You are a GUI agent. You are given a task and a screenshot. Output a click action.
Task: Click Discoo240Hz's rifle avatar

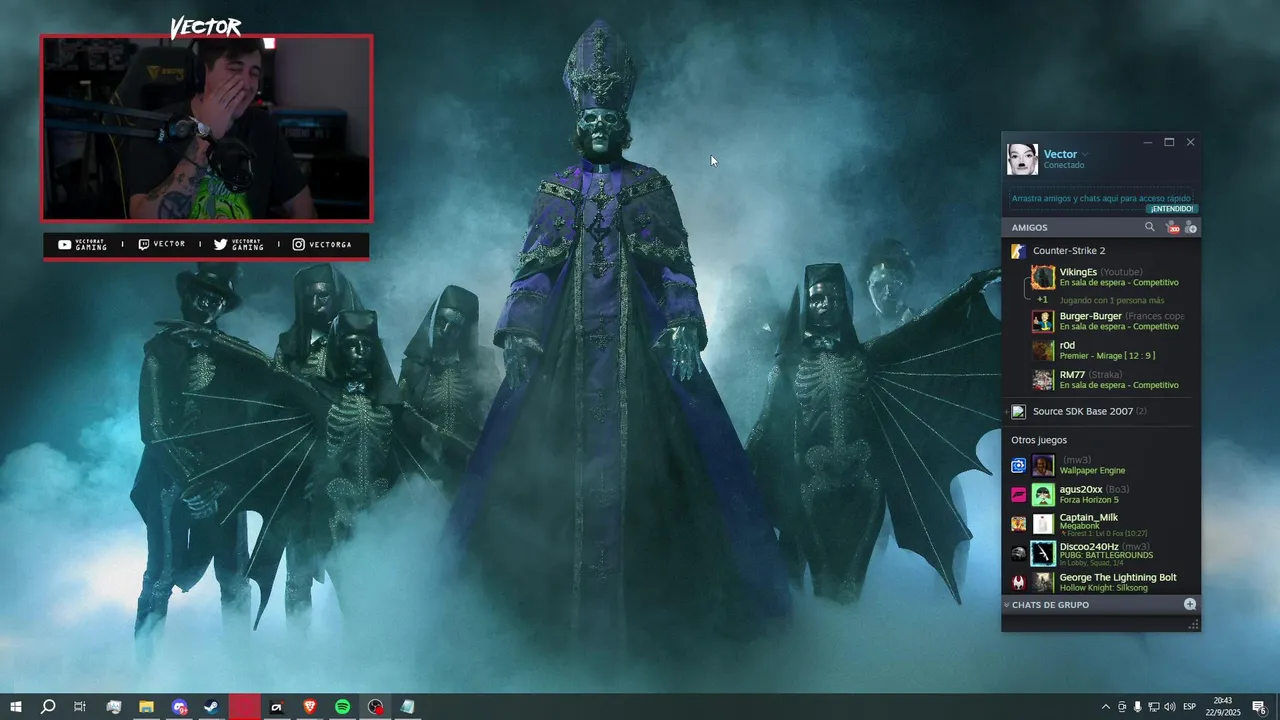pos(1043,553)
